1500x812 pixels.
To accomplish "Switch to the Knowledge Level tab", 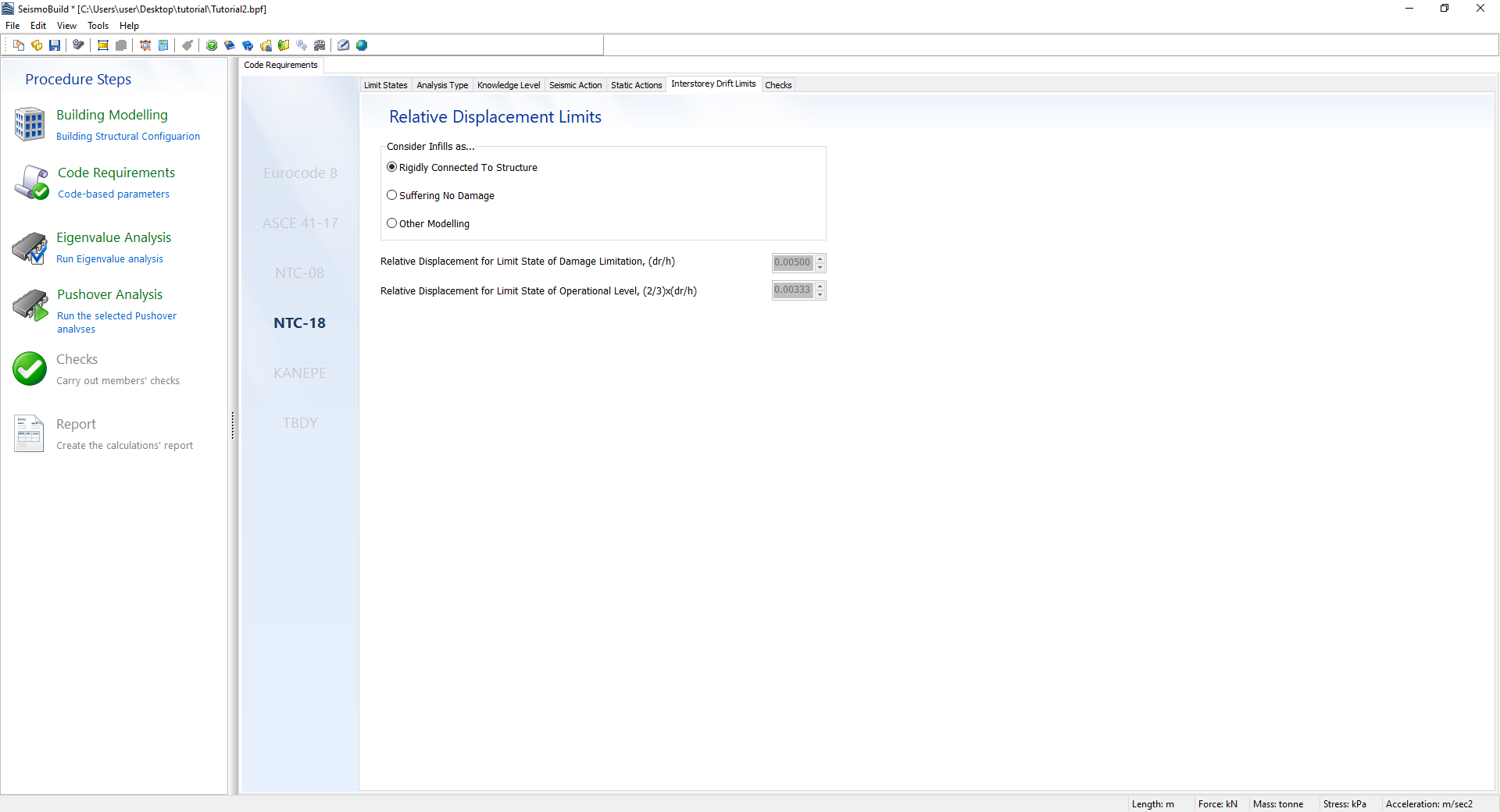I will pyautogui.click(x=509, y=85).
